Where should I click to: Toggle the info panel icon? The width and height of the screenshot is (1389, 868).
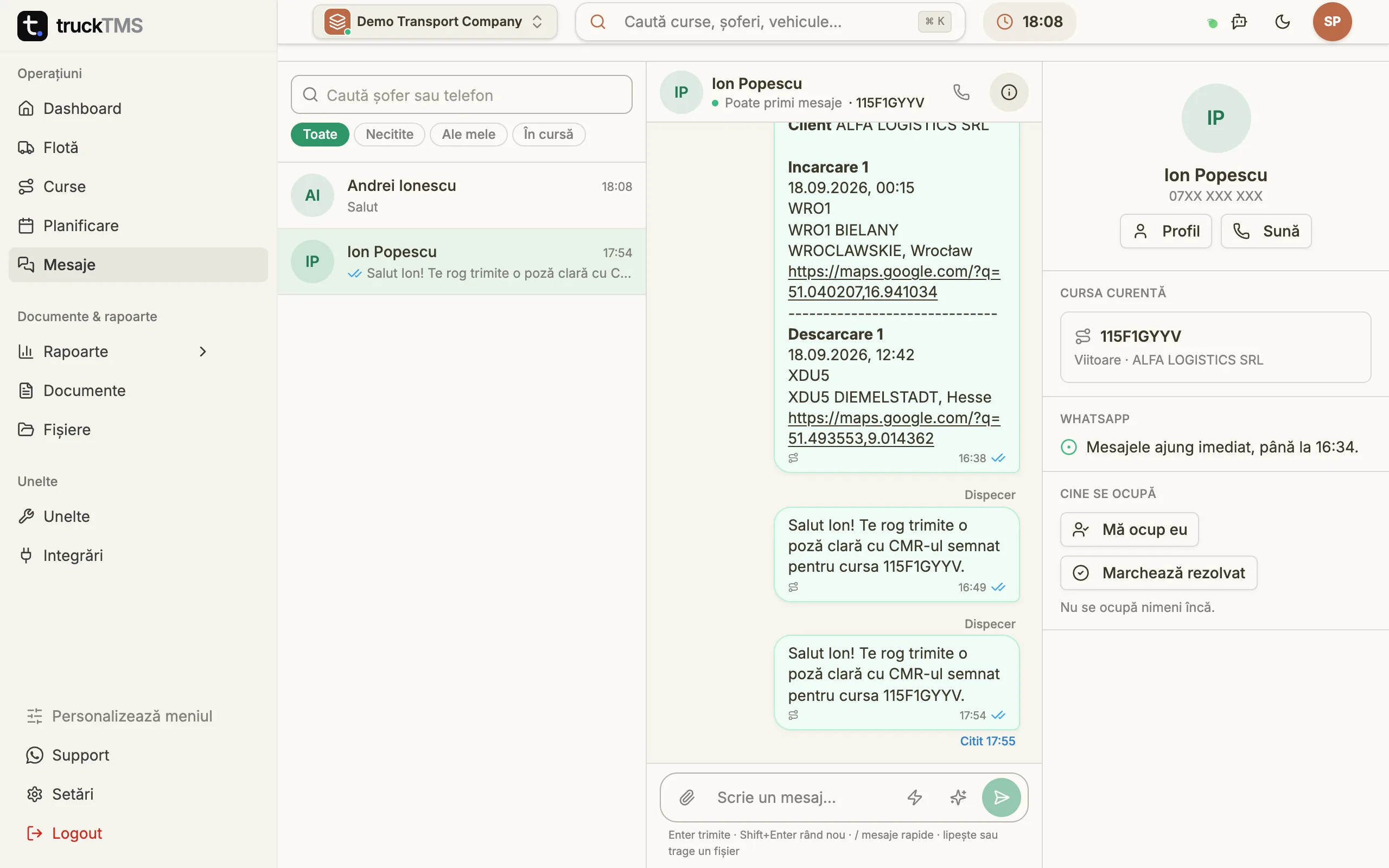click(x=1009, y=92)
